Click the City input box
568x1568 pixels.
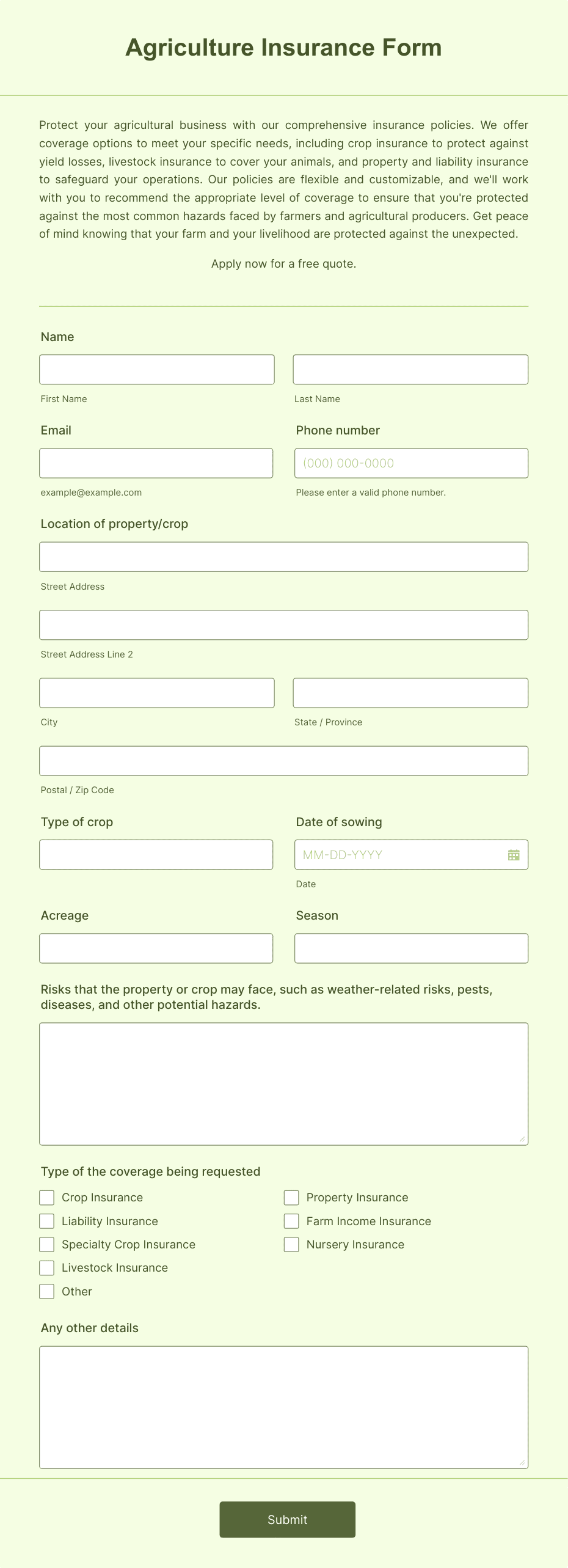coord(156,692)
